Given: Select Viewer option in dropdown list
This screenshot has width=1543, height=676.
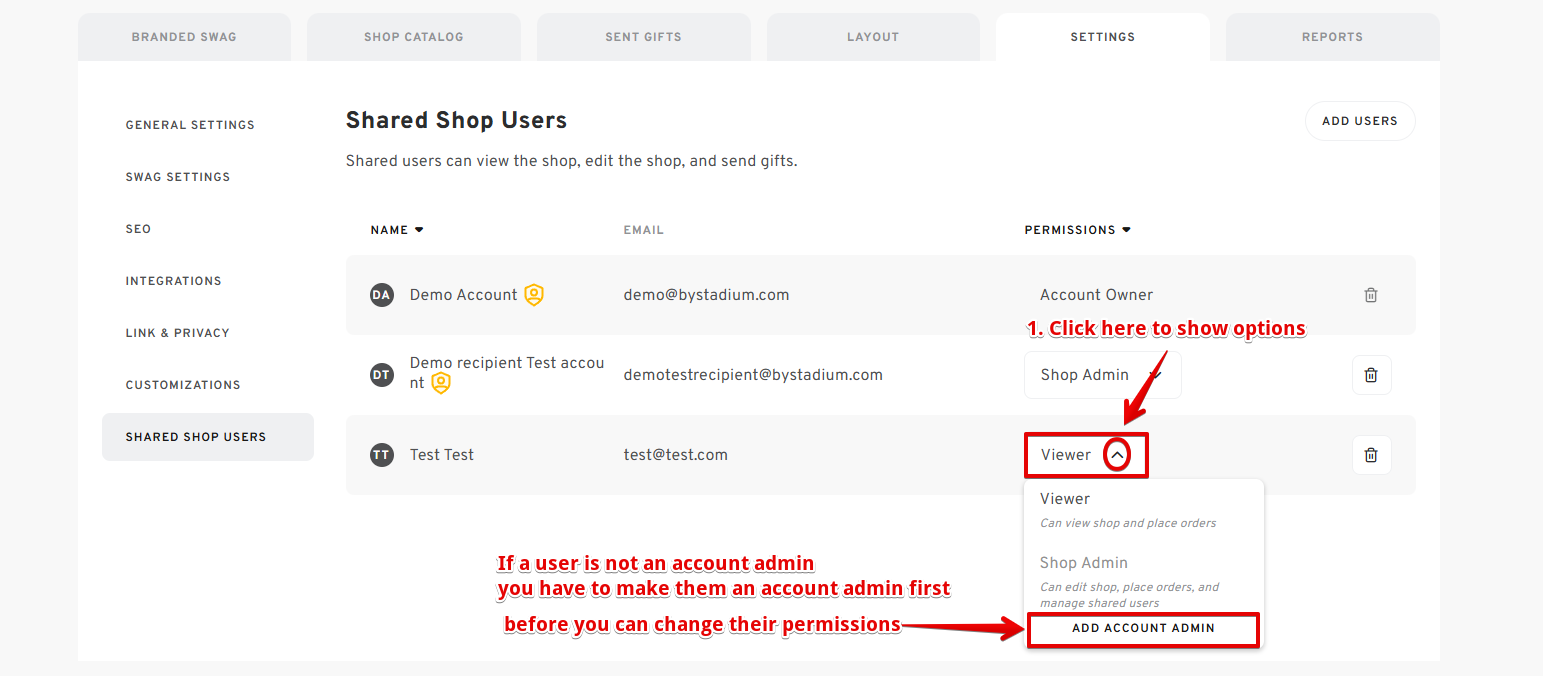Looking at the screenshot, I should point(1143,510).
